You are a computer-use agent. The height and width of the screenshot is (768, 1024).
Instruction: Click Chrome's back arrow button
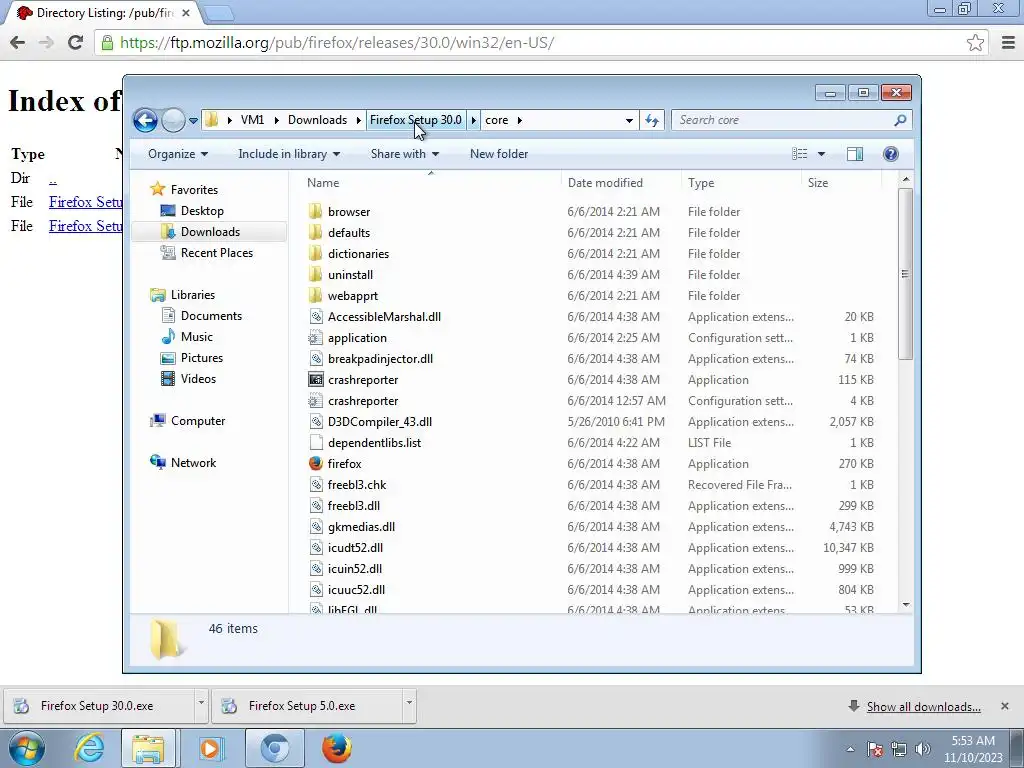pyautogui.click(x=18, y=42)
